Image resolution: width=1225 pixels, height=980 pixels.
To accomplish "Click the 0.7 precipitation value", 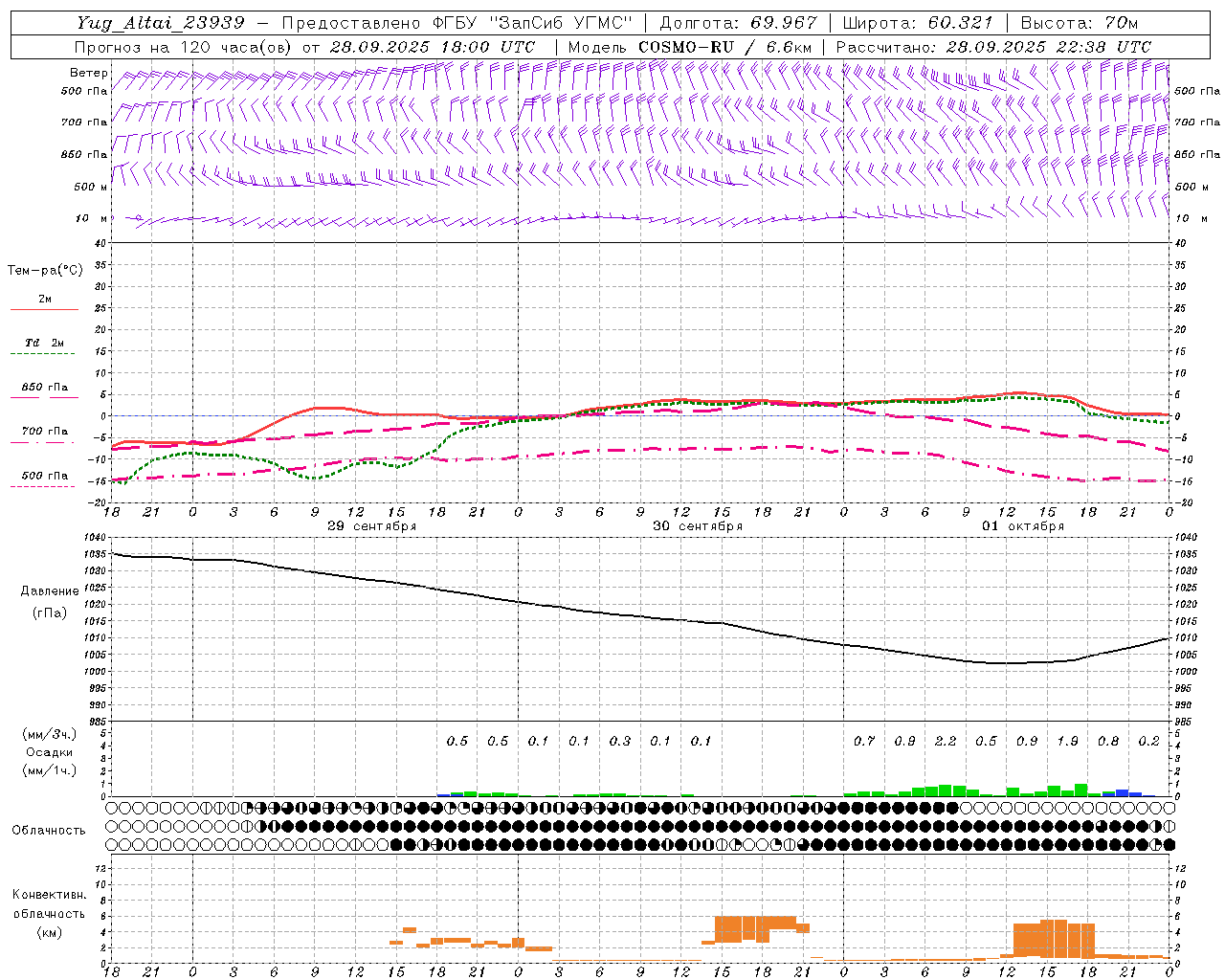I will [864, 742].
